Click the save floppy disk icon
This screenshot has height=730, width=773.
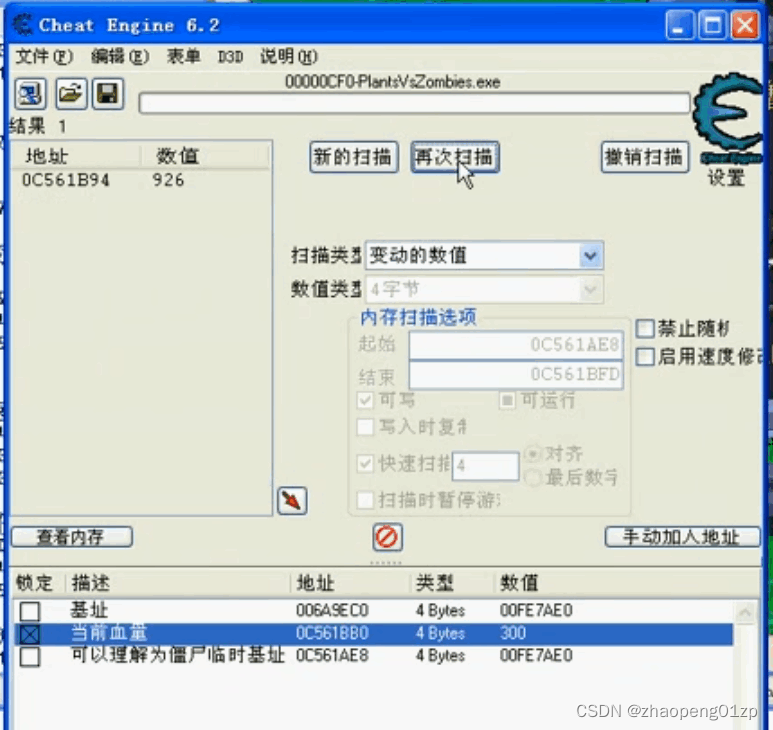(x=108, y=94)
